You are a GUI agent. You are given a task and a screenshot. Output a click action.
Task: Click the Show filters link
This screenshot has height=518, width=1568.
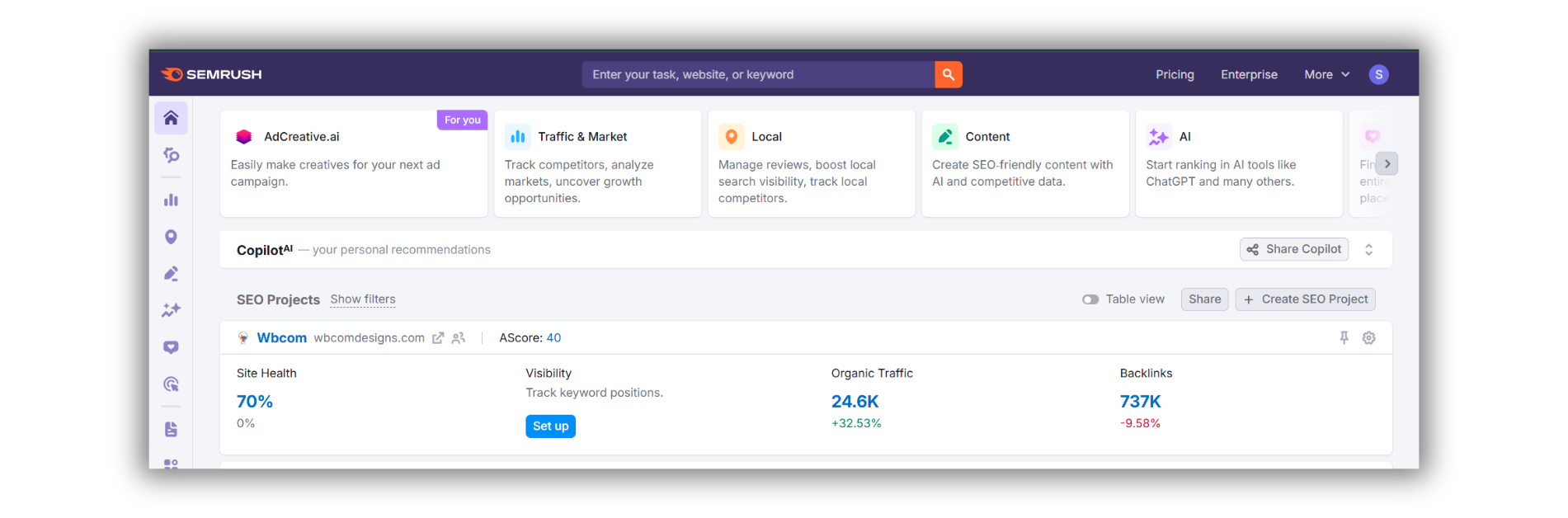[363, 299]
